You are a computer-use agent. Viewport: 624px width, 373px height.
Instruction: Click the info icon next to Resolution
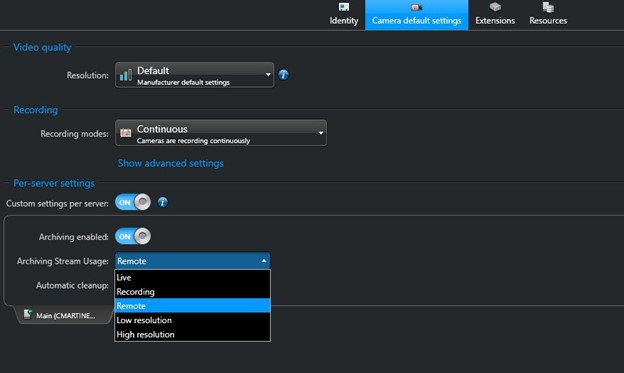tap(283, 75)
